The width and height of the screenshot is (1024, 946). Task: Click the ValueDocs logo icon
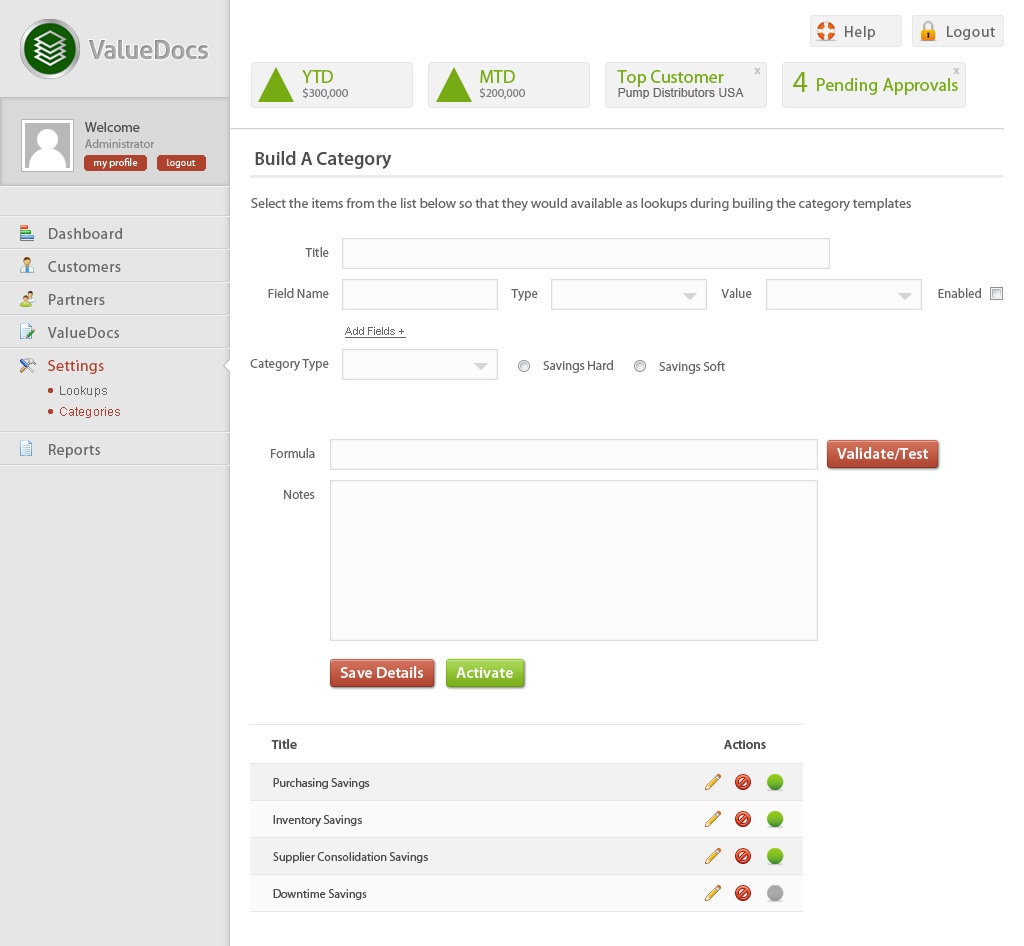point(49,49)
